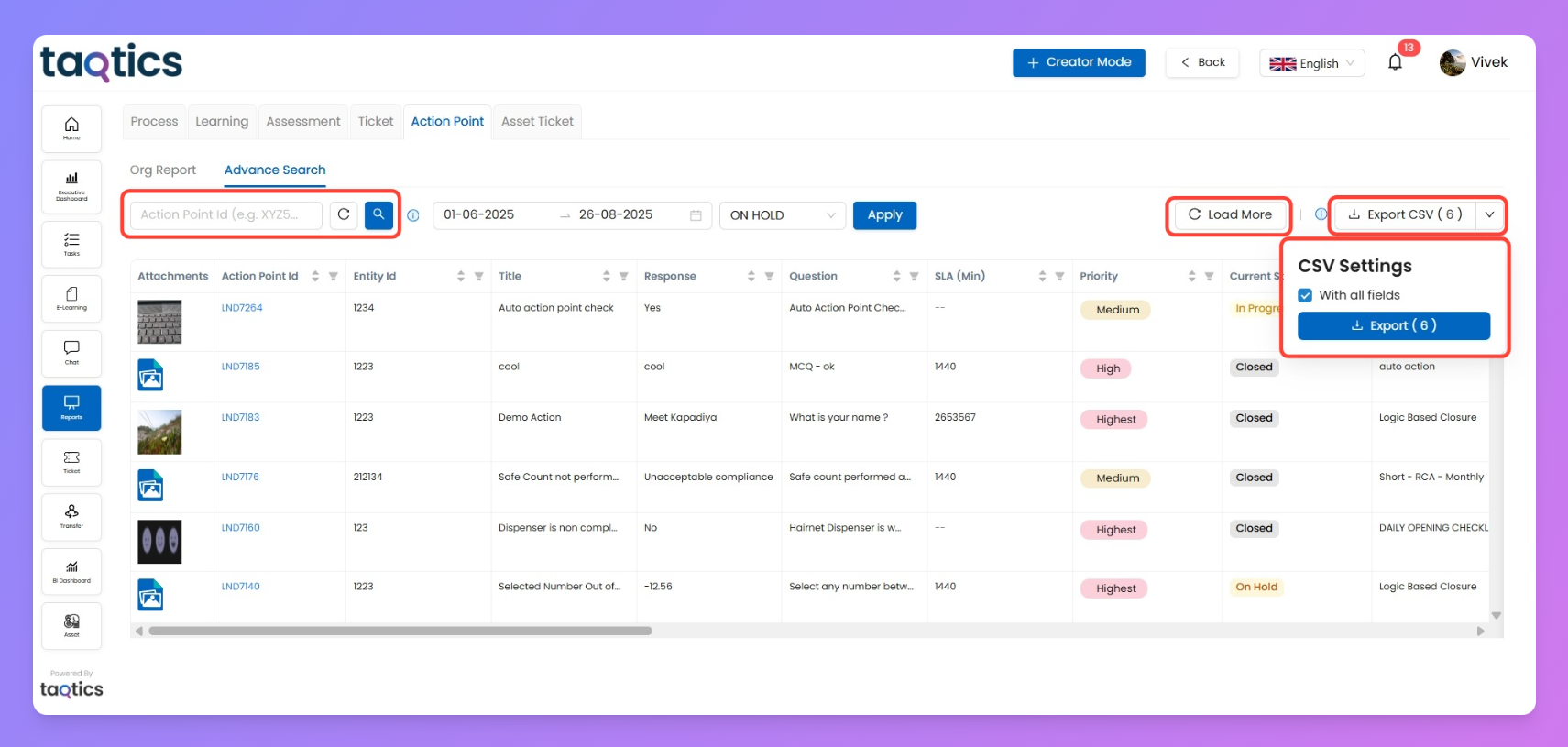The width and height of the screenshot is (1568, 747).
Task: Uncheck the With all fields checkbox
Action: click(x=1305, y=295)
